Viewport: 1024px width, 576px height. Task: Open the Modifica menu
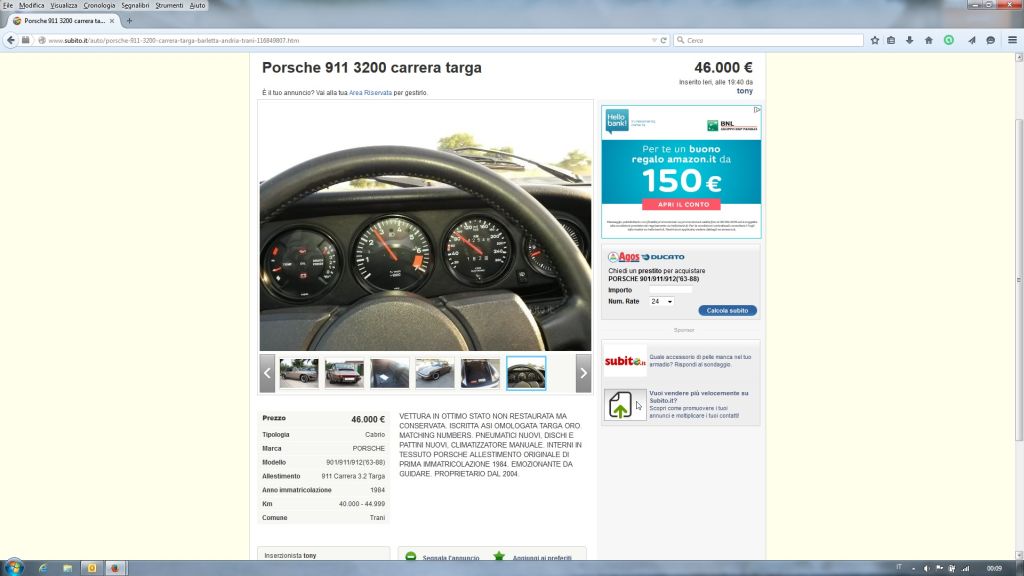(x=31, y=5)
